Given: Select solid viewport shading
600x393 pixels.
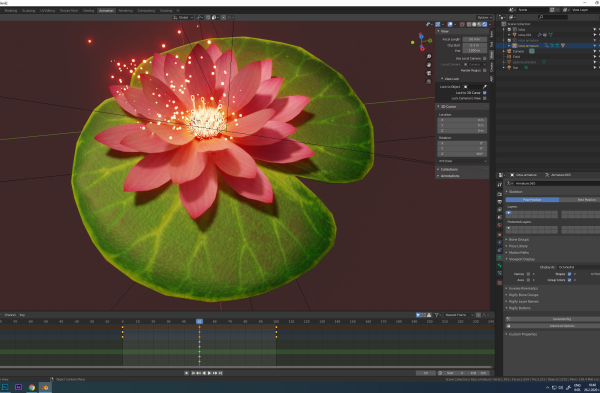Looking at the screenshot, I should [474, 24].
